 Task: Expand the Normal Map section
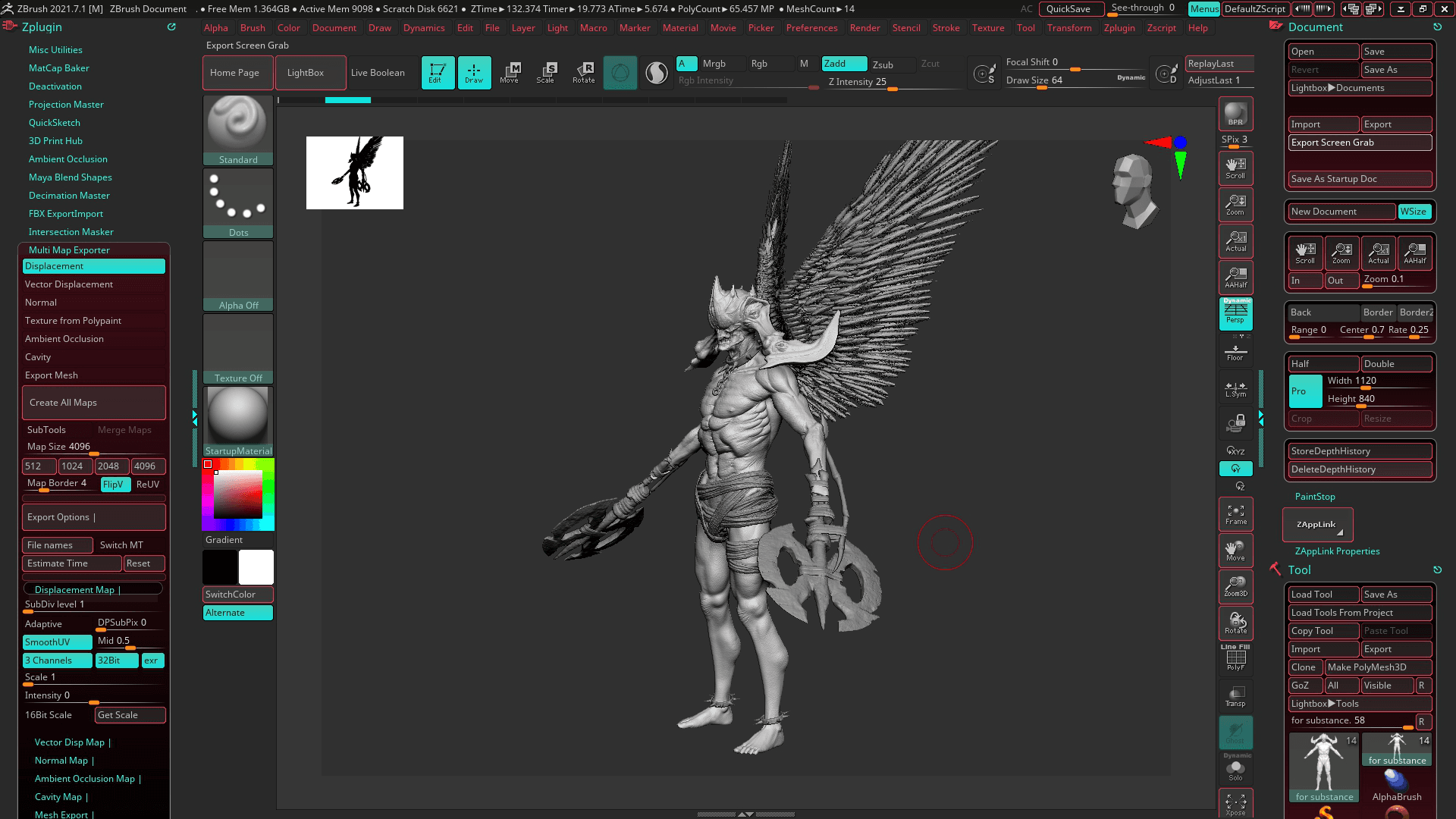(x=64, y=761)
